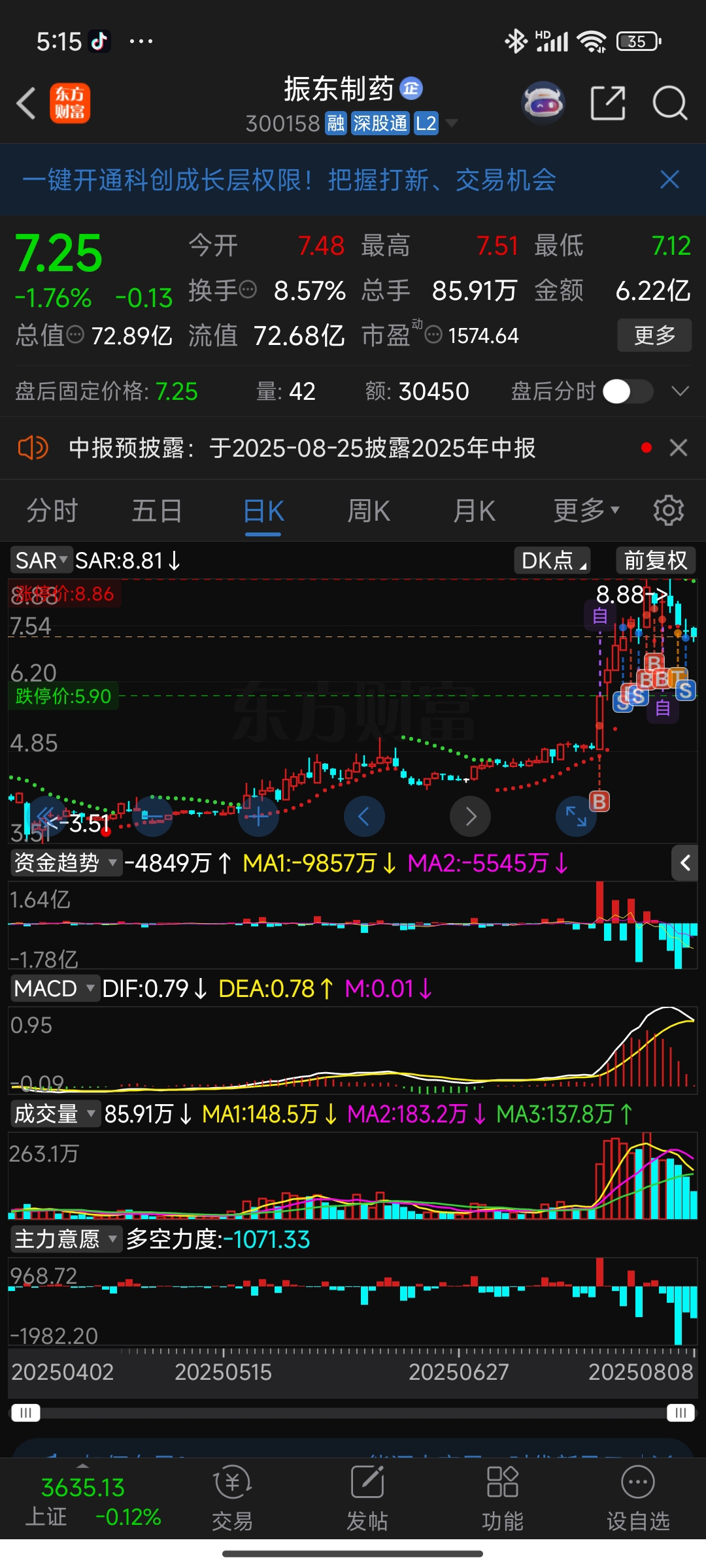Tap the 融 margin badge

335,123
